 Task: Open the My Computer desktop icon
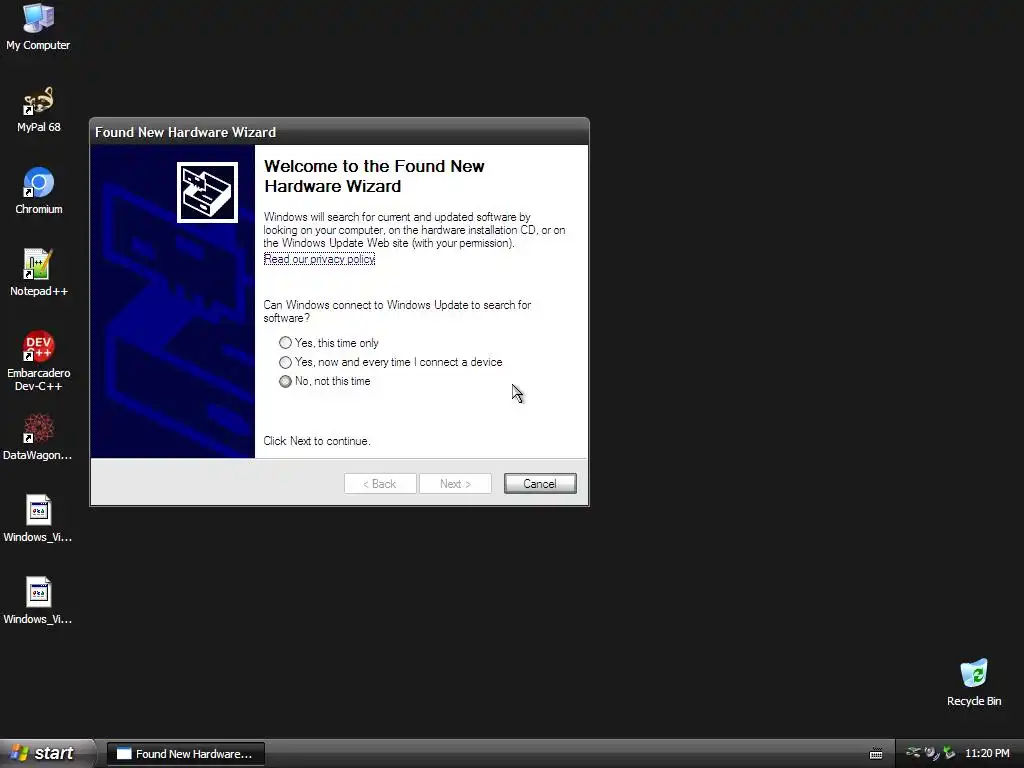[x=38, y=26]
